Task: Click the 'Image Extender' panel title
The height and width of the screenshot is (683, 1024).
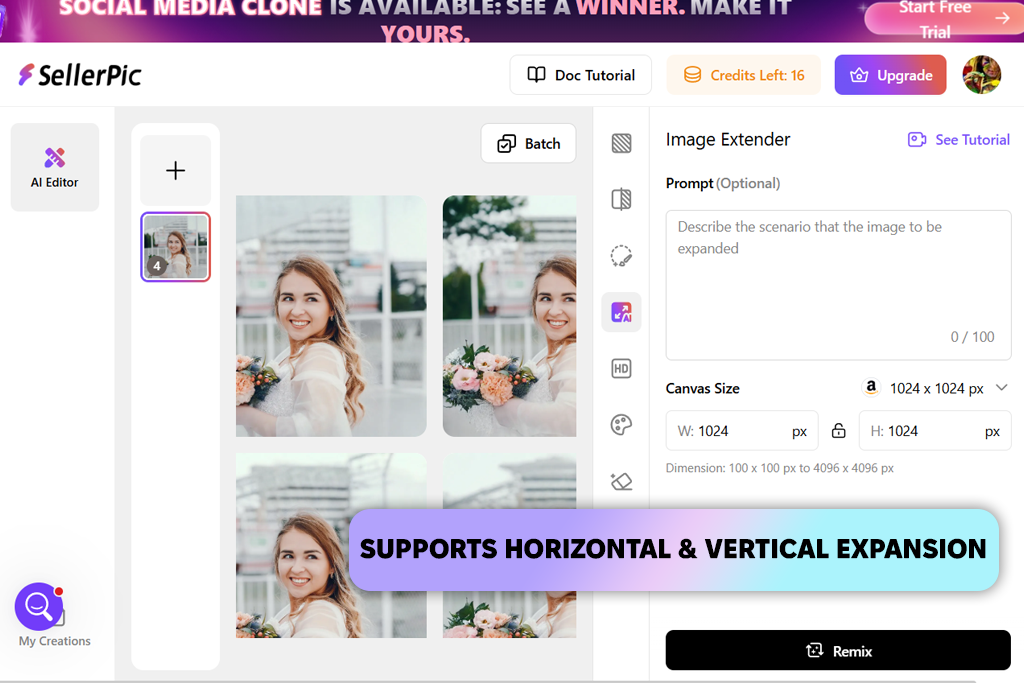Action: (x=728, y=140)
